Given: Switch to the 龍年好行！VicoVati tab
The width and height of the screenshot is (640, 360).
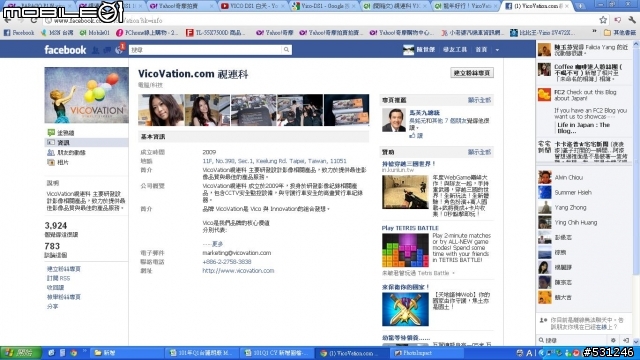Looking at the screenshot, I should 465,6.
